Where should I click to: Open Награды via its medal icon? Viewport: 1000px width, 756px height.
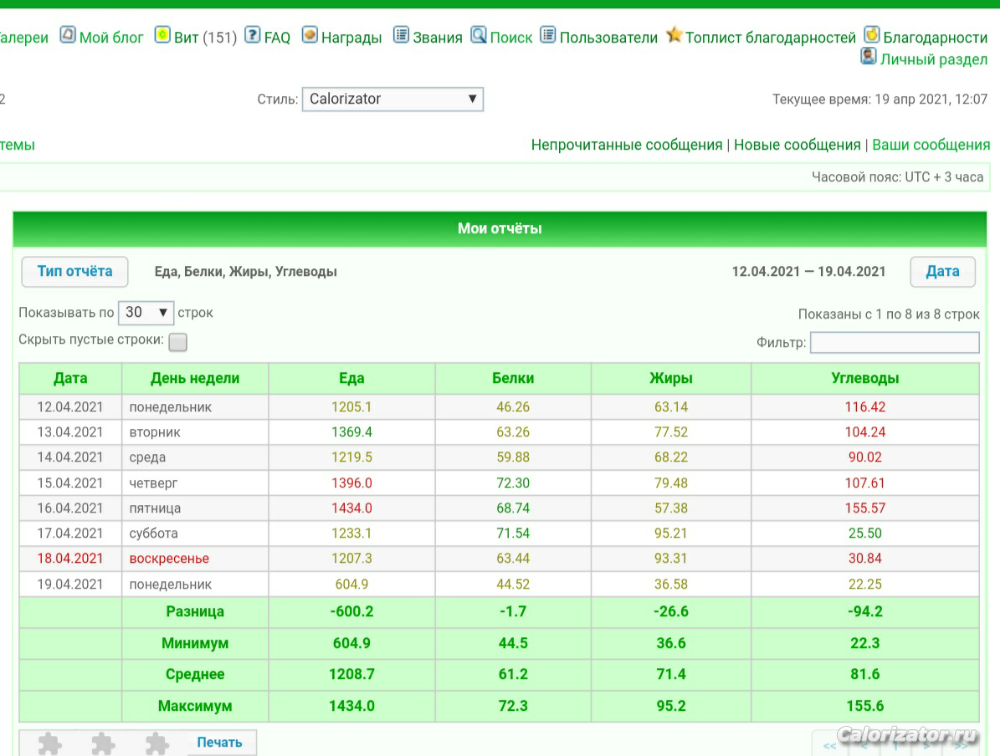click(x=309, y=35)
